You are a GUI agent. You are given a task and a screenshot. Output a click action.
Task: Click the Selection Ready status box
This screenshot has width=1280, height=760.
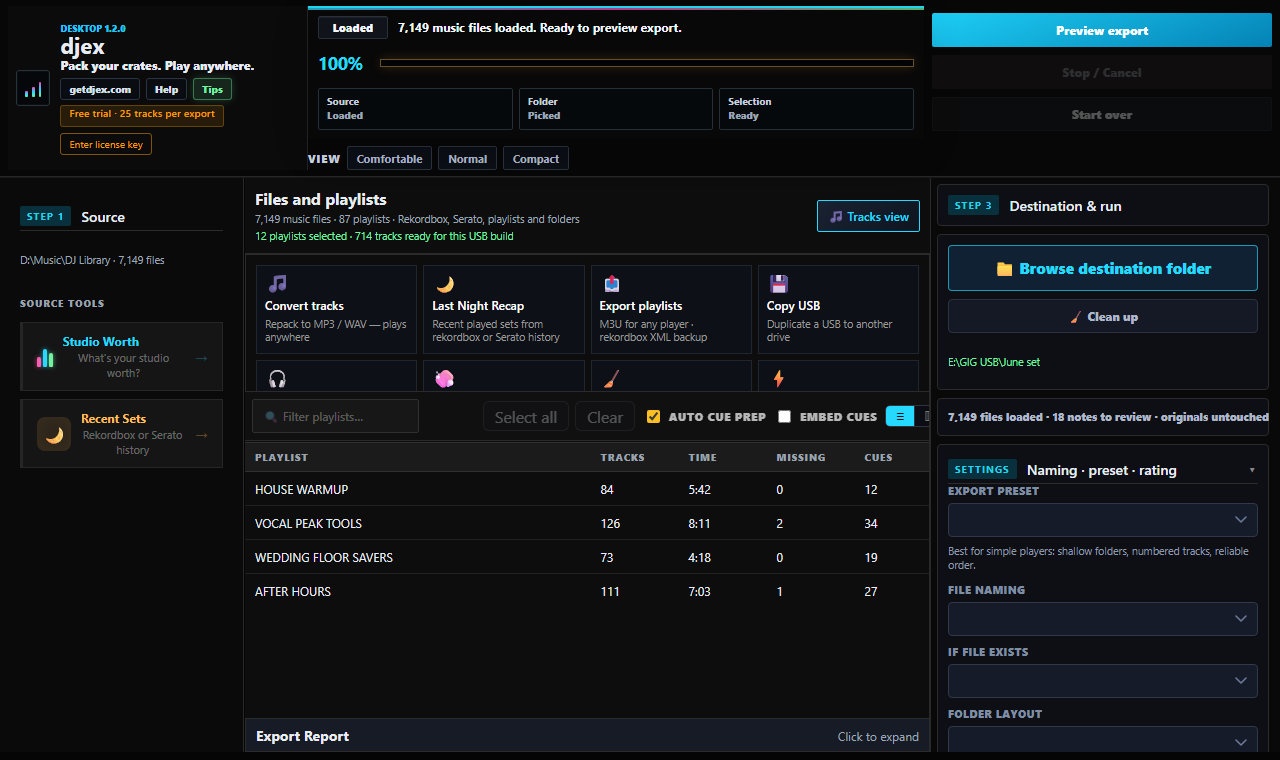tap(816, 109)
